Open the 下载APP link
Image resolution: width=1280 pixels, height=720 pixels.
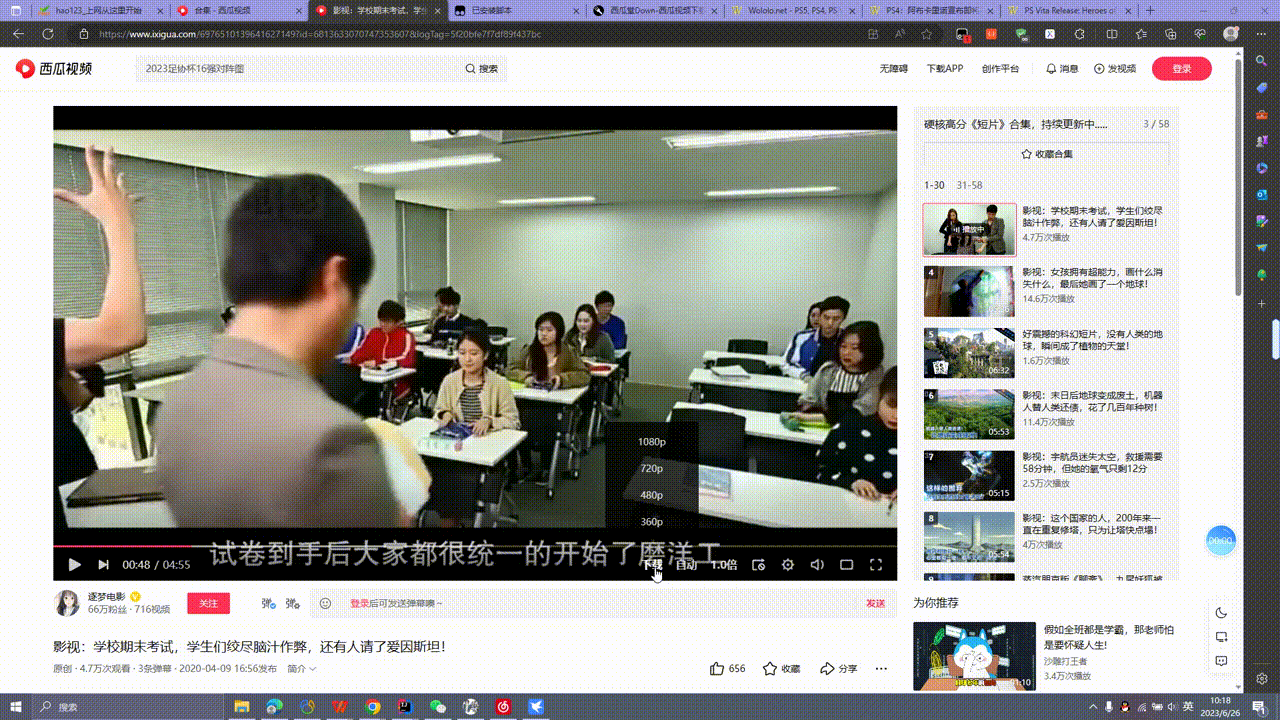coord(945,69)
